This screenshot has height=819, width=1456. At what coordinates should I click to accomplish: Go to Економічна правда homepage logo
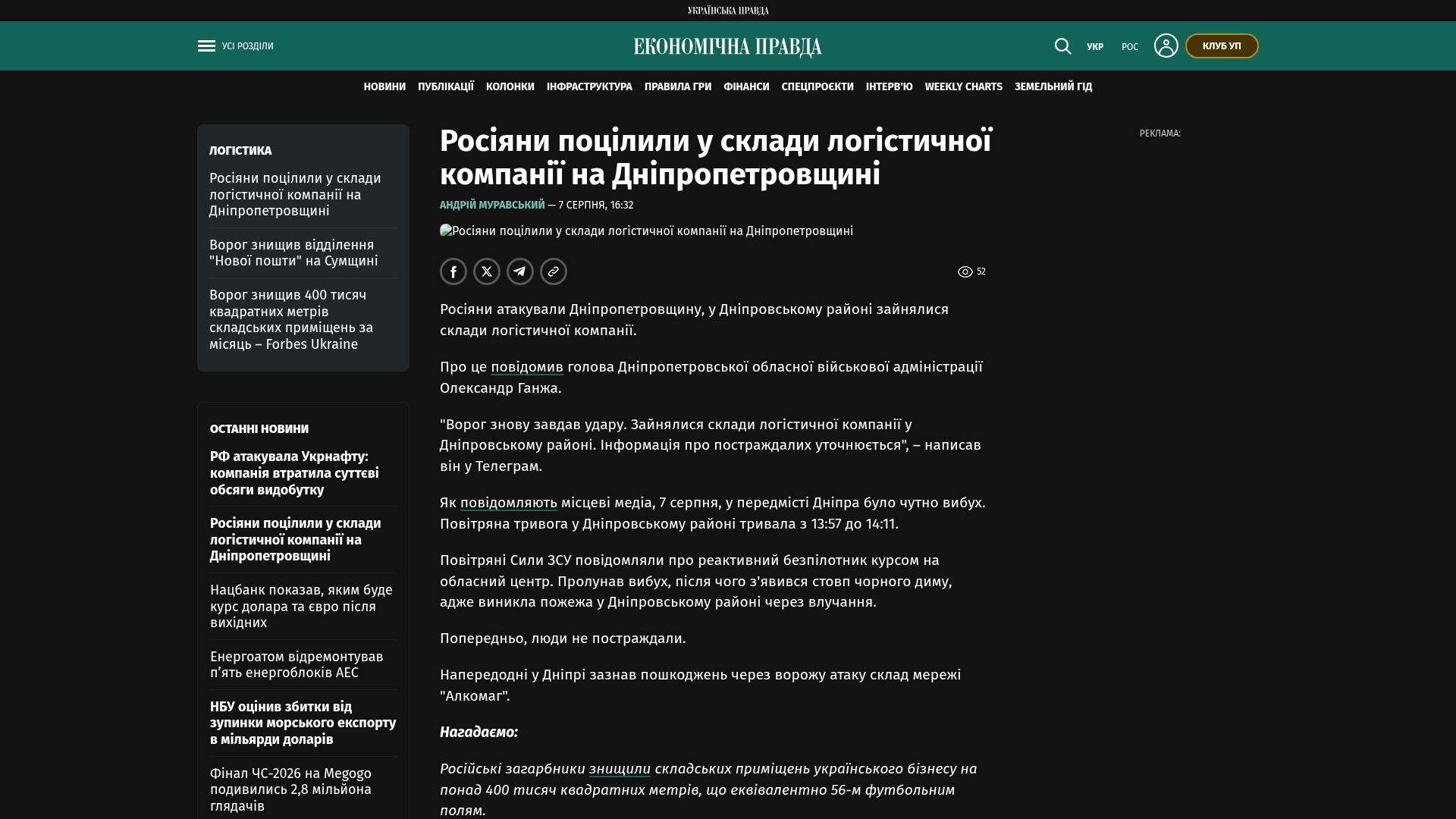coord(728,47)
